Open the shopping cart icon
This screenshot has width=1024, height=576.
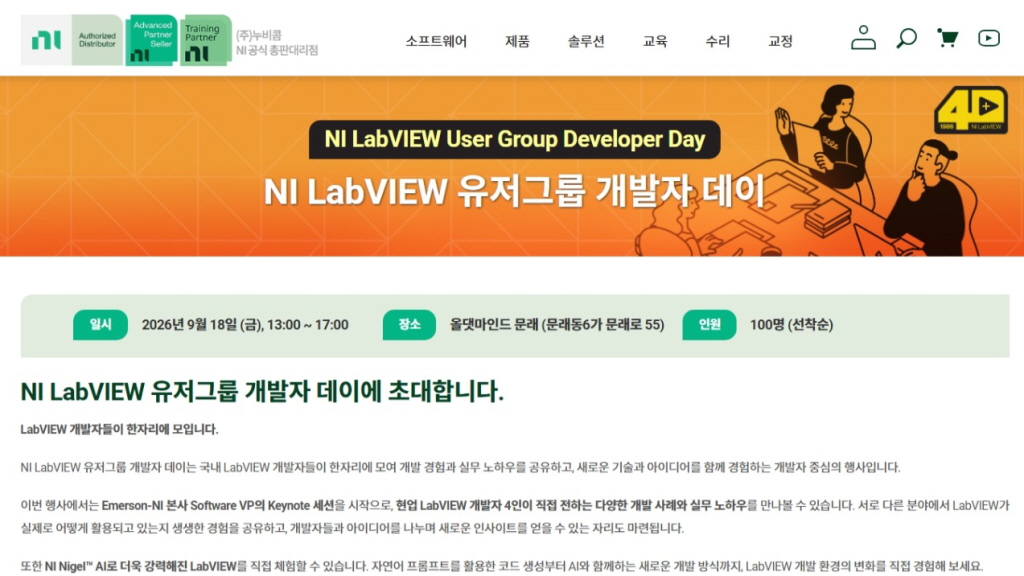[947, 38]
